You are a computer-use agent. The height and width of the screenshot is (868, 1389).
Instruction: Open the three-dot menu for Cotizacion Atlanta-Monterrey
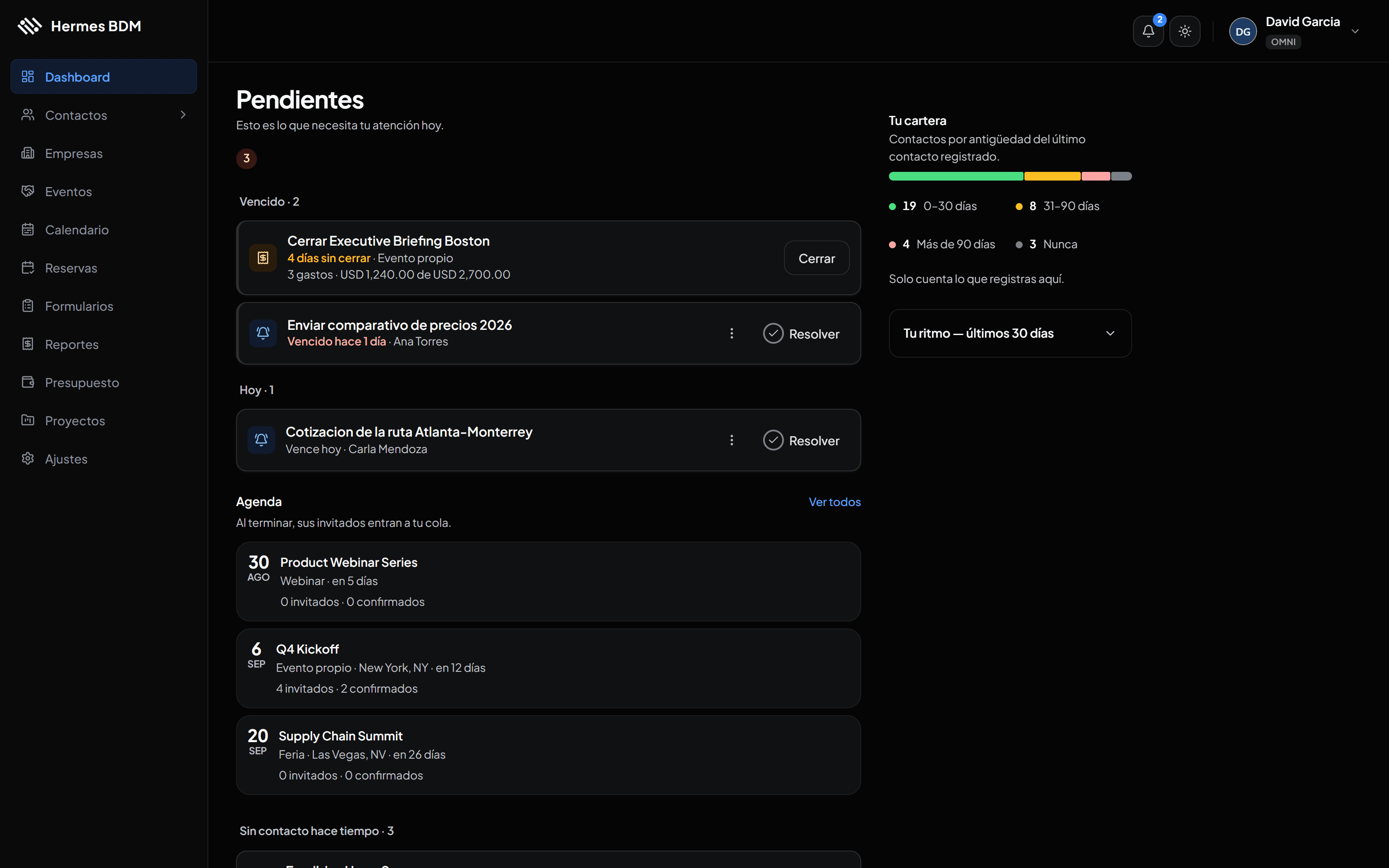(731, 441)
